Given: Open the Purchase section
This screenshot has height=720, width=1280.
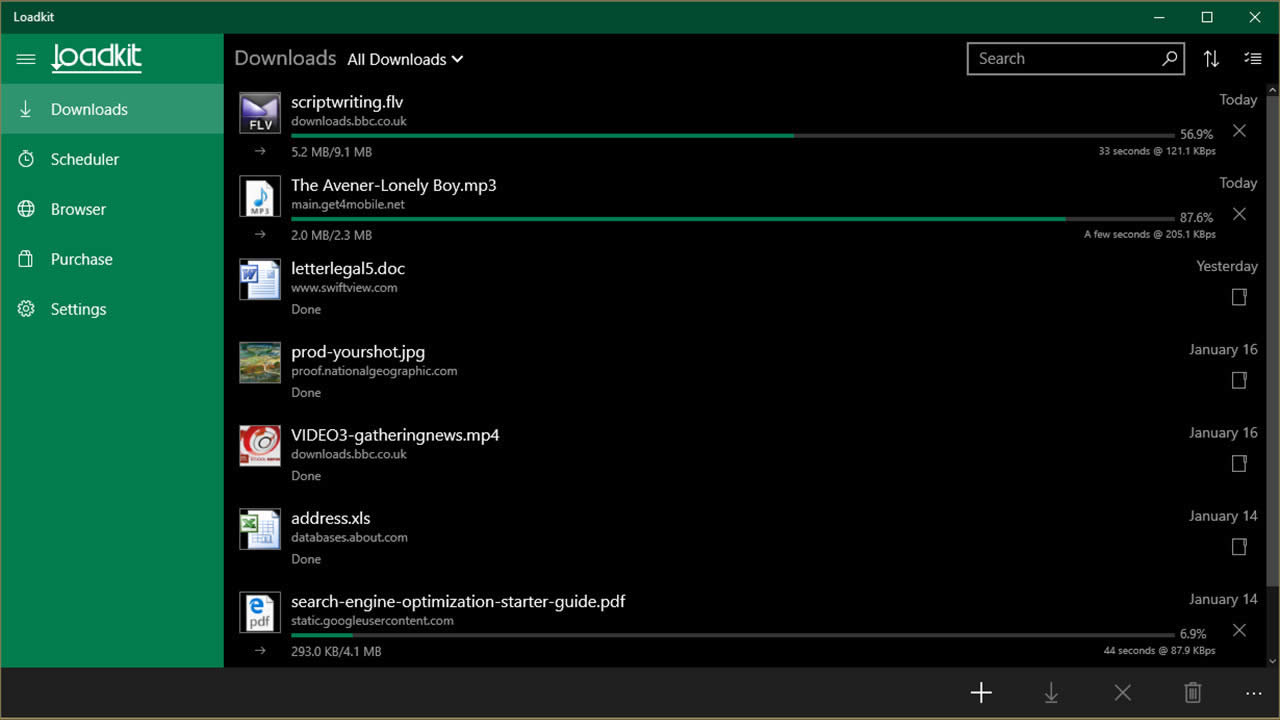Looking at the screenshot, I should tap(80, 259).
